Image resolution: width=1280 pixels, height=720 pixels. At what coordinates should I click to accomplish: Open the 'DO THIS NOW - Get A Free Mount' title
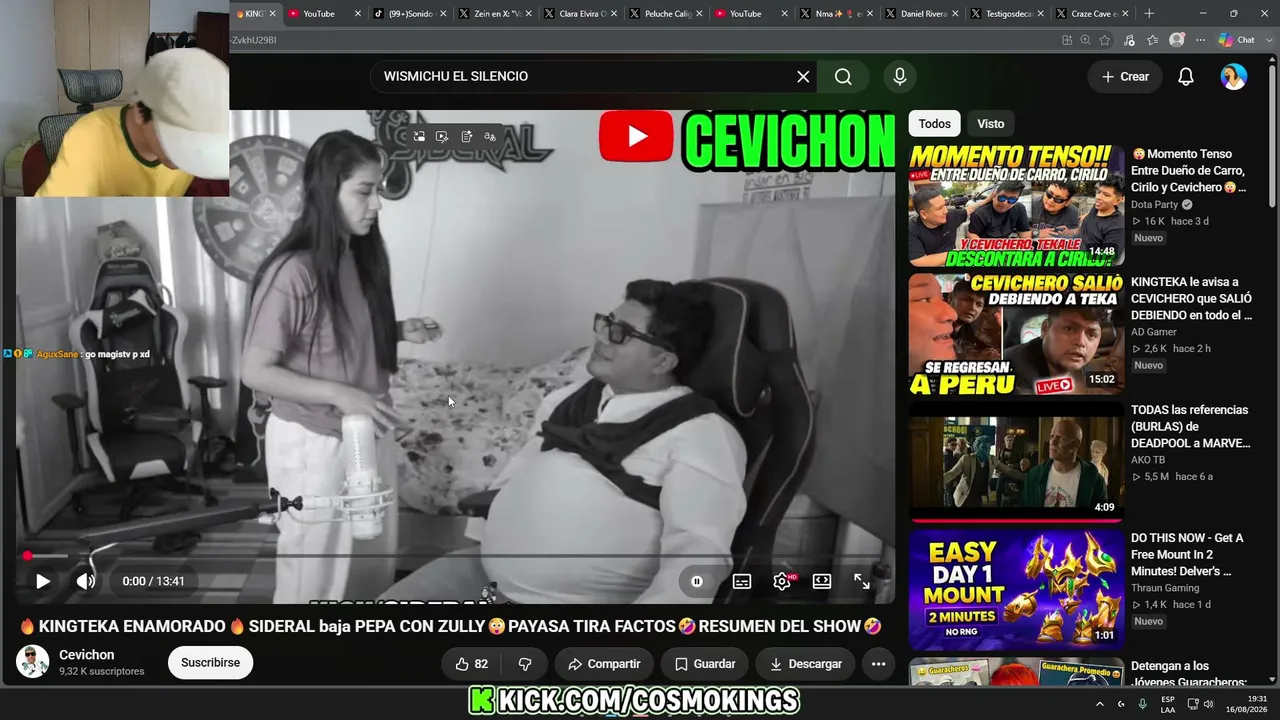(1188, 555)
